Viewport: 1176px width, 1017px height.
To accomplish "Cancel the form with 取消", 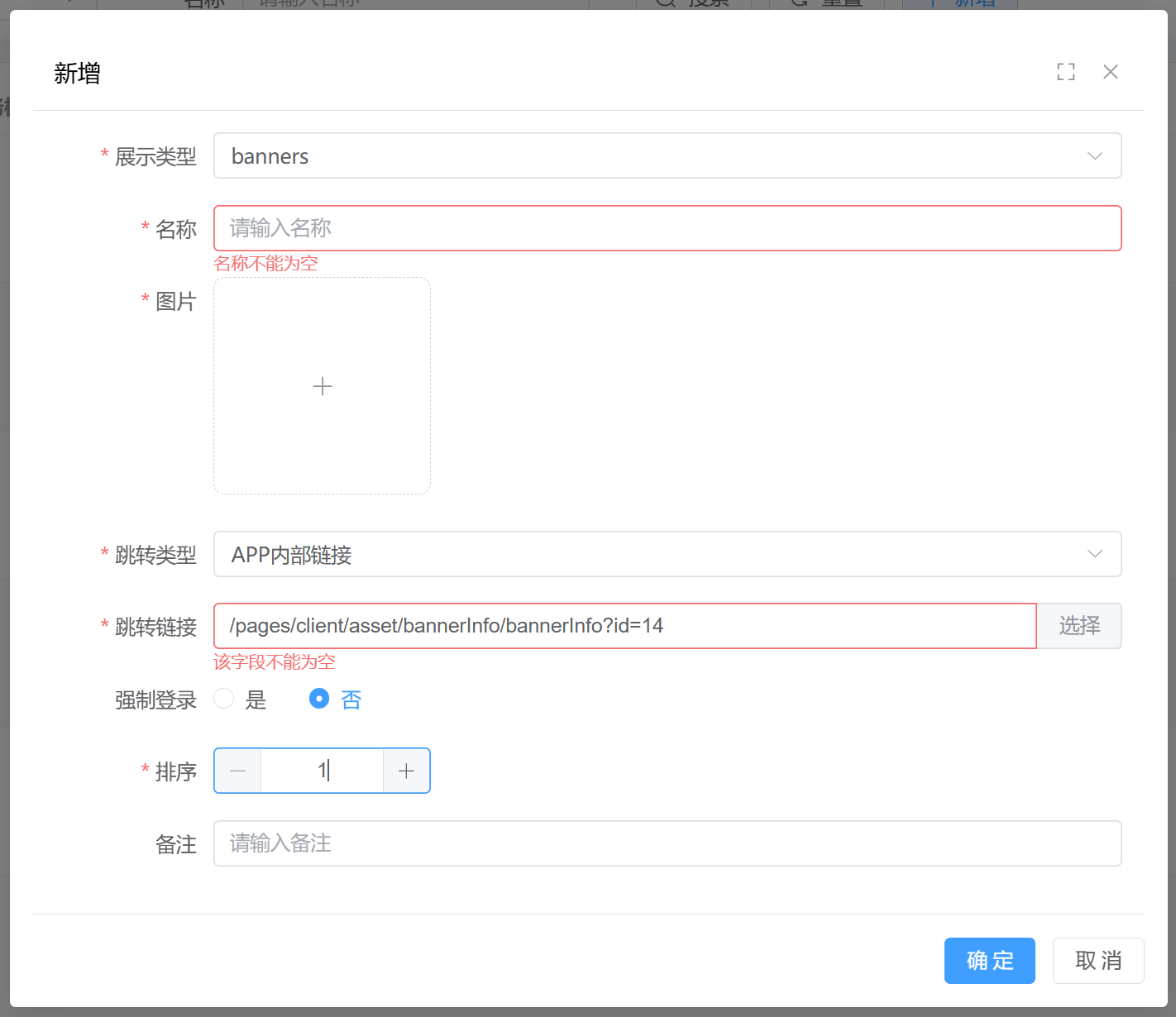I will [1097, 961].
